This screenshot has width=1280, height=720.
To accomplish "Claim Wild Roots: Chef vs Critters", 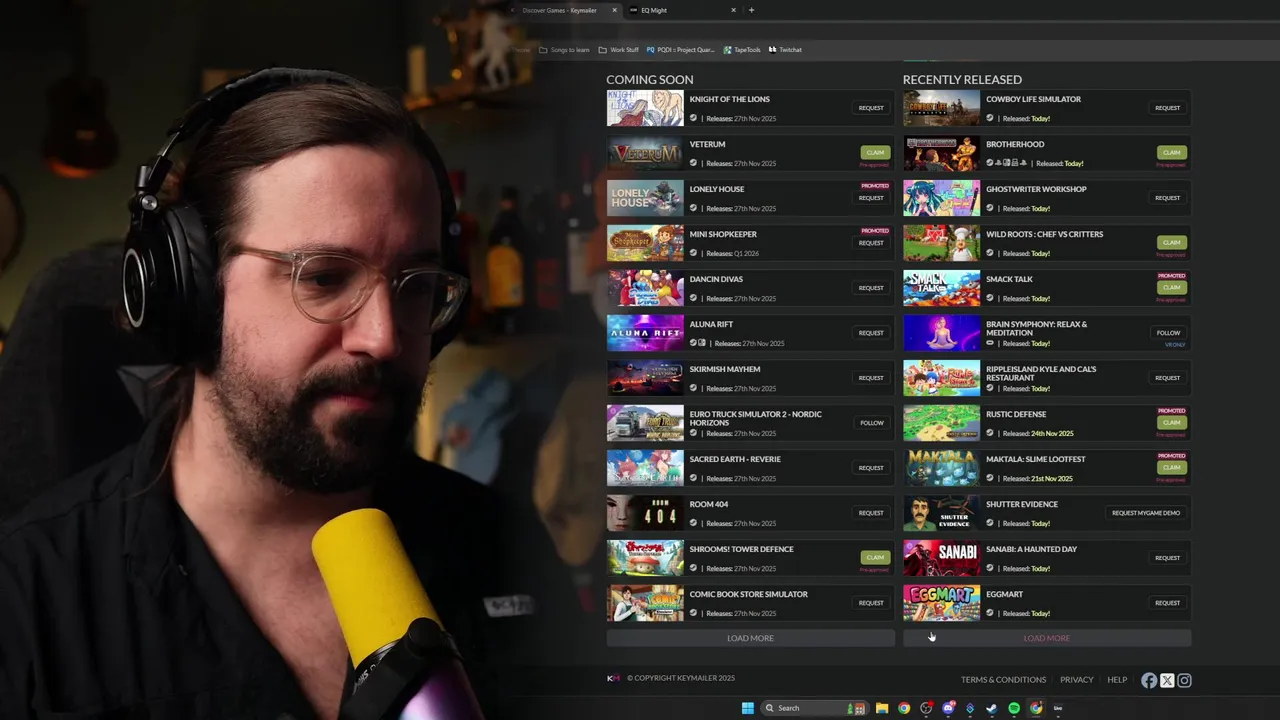I will (x=1172, y=242).
